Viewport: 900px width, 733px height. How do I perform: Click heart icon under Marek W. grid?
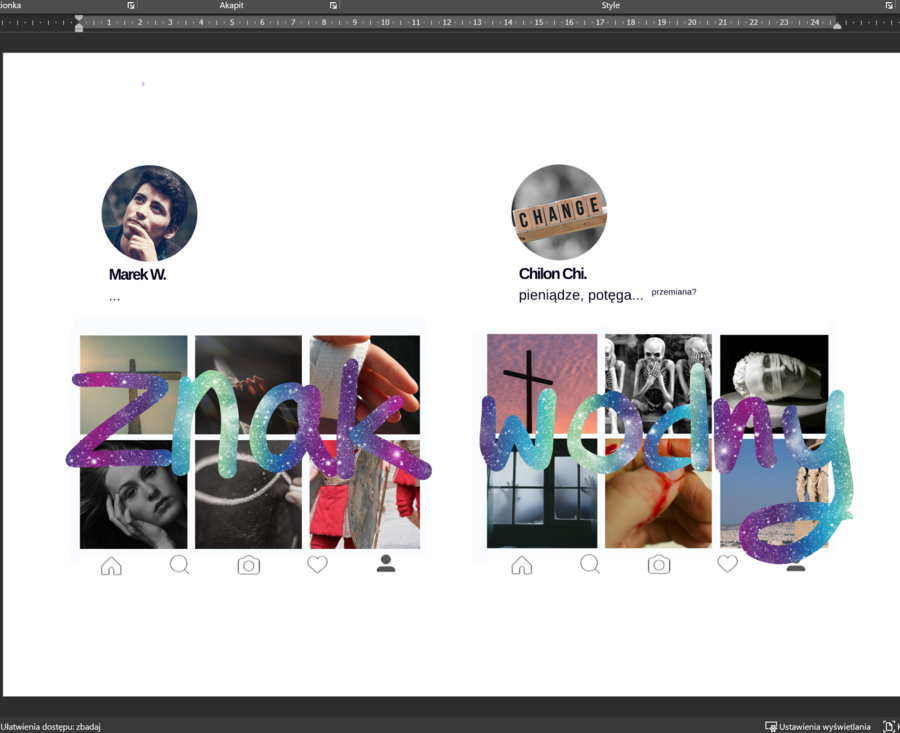point(317,565)
